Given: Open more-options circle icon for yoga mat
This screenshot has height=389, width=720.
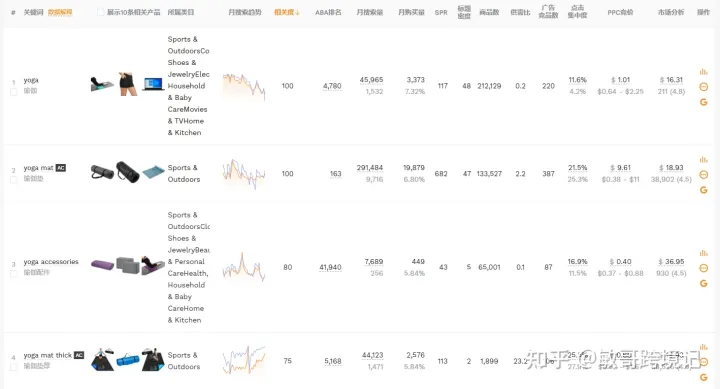Looking at the screenshot, I should [703, 175].
